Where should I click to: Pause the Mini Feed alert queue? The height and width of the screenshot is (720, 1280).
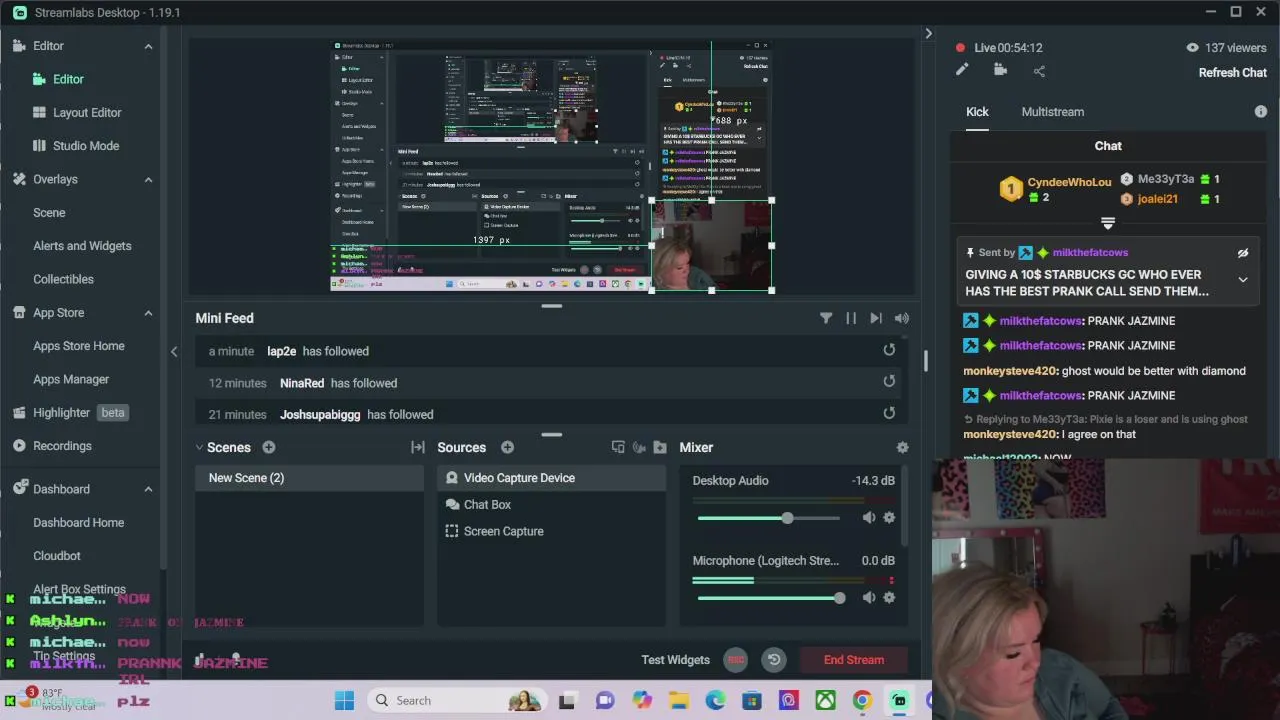pyautogui.click(x=851, y=318)
